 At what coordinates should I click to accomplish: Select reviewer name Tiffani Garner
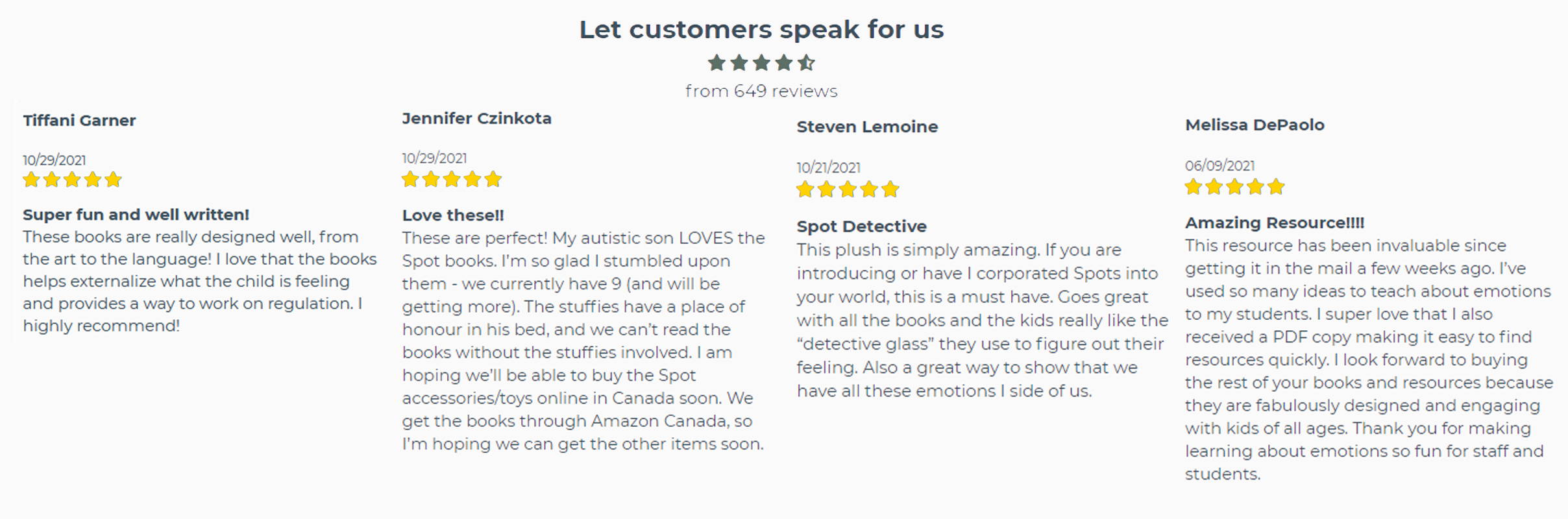click(x=79, y=121)
